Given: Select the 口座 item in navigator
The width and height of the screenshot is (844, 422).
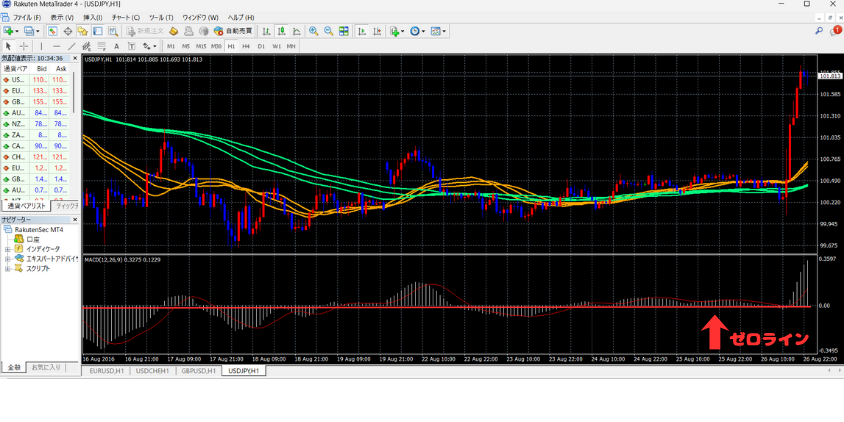Looking at the screenshot, I should click(x=32, y=239).
